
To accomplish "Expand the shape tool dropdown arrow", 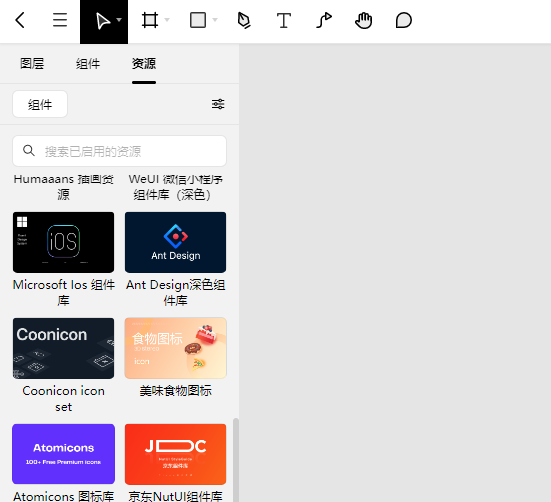I will pos(215,20).
